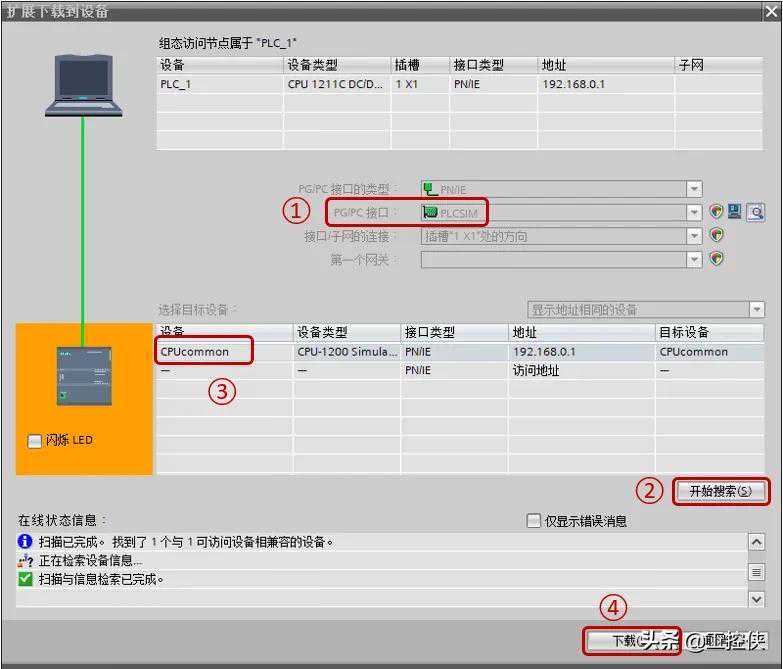Screen dimensions: 783x669
Task: Enable 仅显示错误消息 checkbox
Action: coord(534,521)
